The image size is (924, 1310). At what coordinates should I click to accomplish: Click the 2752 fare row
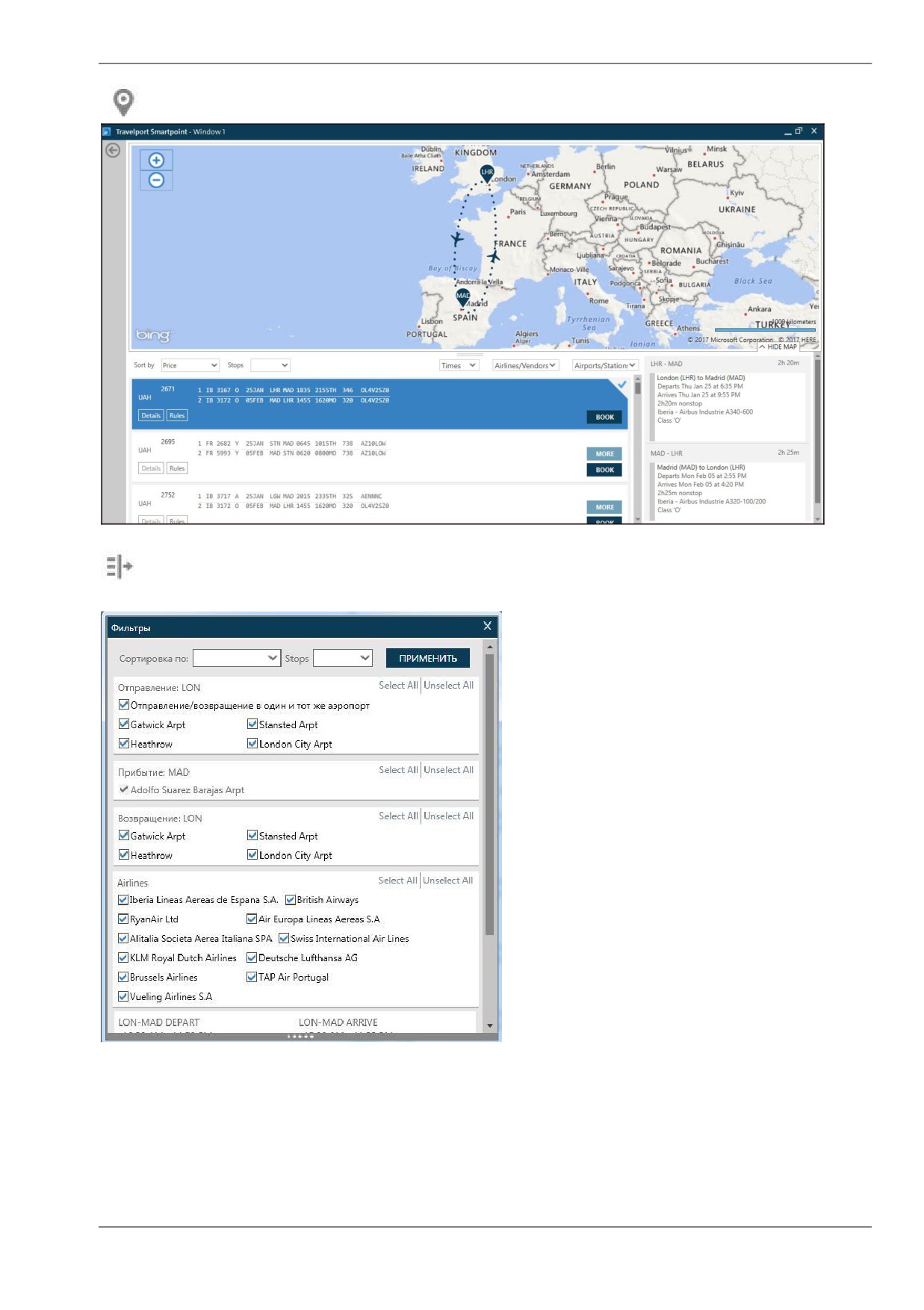point(379,506)
